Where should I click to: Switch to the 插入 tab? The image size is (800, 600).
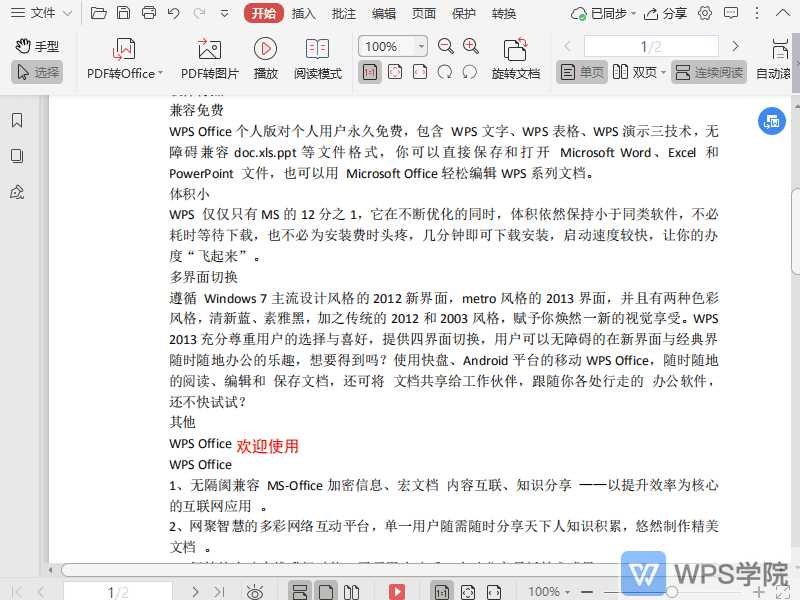click(303, 14)
